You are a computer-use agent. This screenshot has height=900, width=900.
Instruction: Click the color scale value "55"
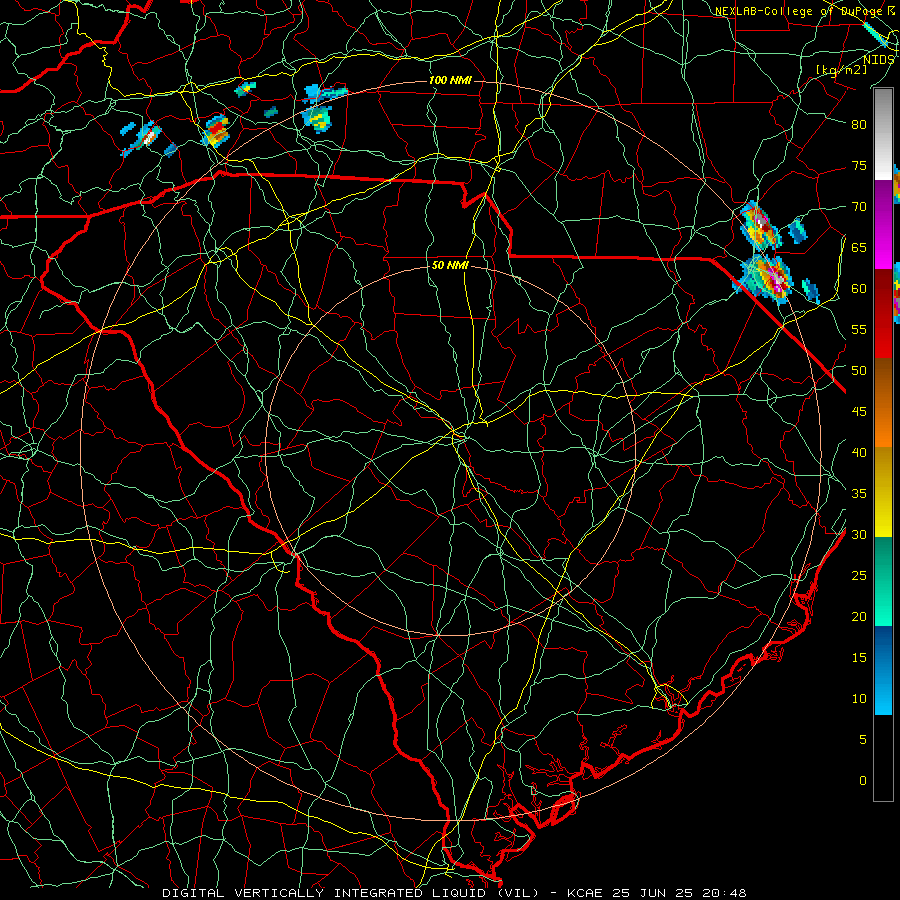[x=859, y=330]
